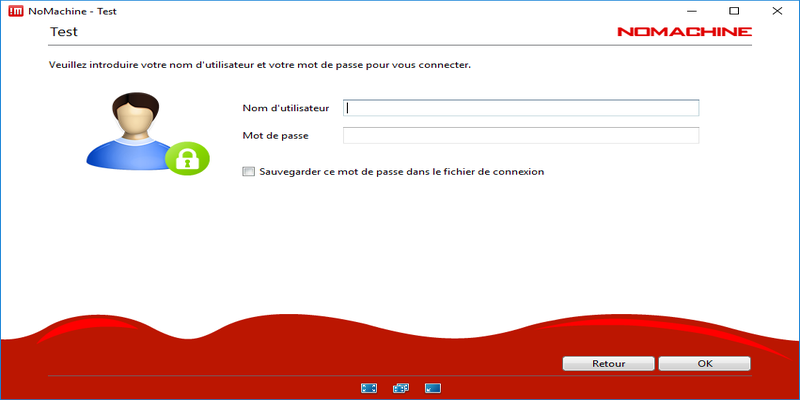The image size is (800, 400).
Task: Click the "Test" connection heading
Action: [x=64, y=32]
